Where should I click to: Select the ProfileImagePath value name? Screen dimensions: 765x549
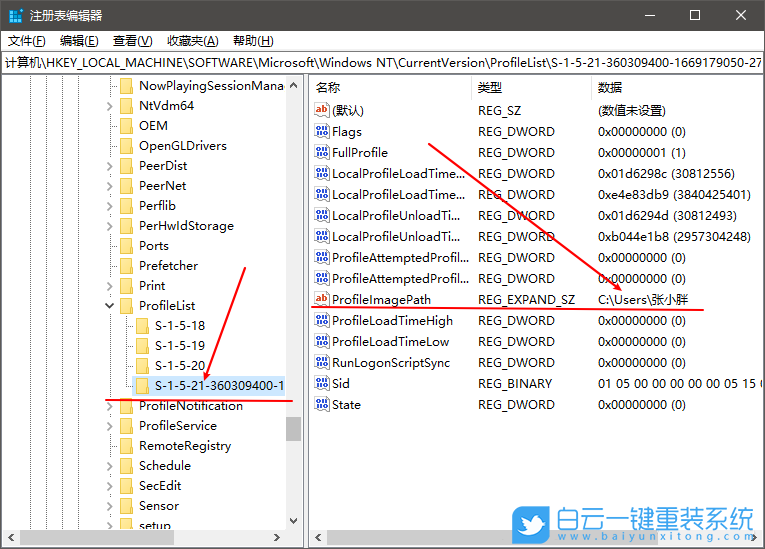(x=382, y=300)
